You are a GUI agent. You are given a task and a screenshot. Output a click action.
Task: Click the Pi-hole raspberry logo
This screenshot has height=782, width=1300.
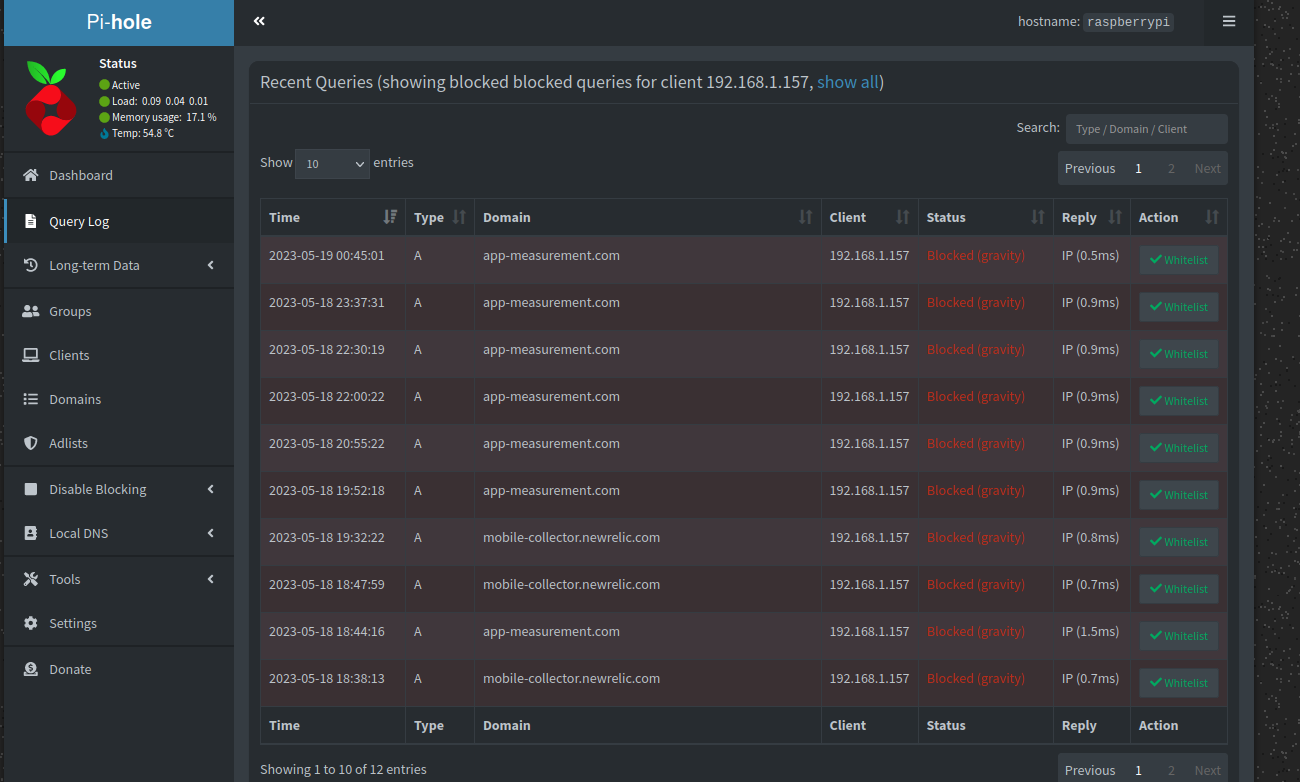pos(50,98)
